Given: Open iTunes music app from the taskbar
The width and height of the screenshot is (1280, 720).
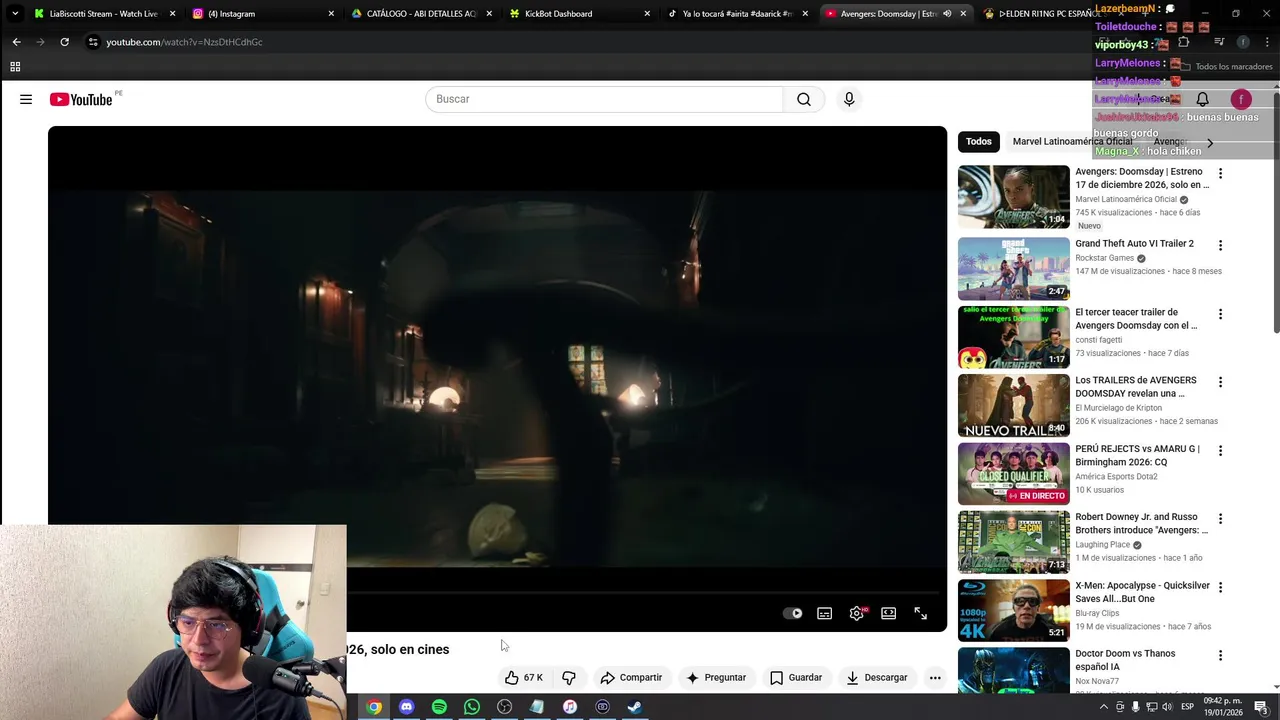Looking at the screenshot, I should (x=569, y=707).
